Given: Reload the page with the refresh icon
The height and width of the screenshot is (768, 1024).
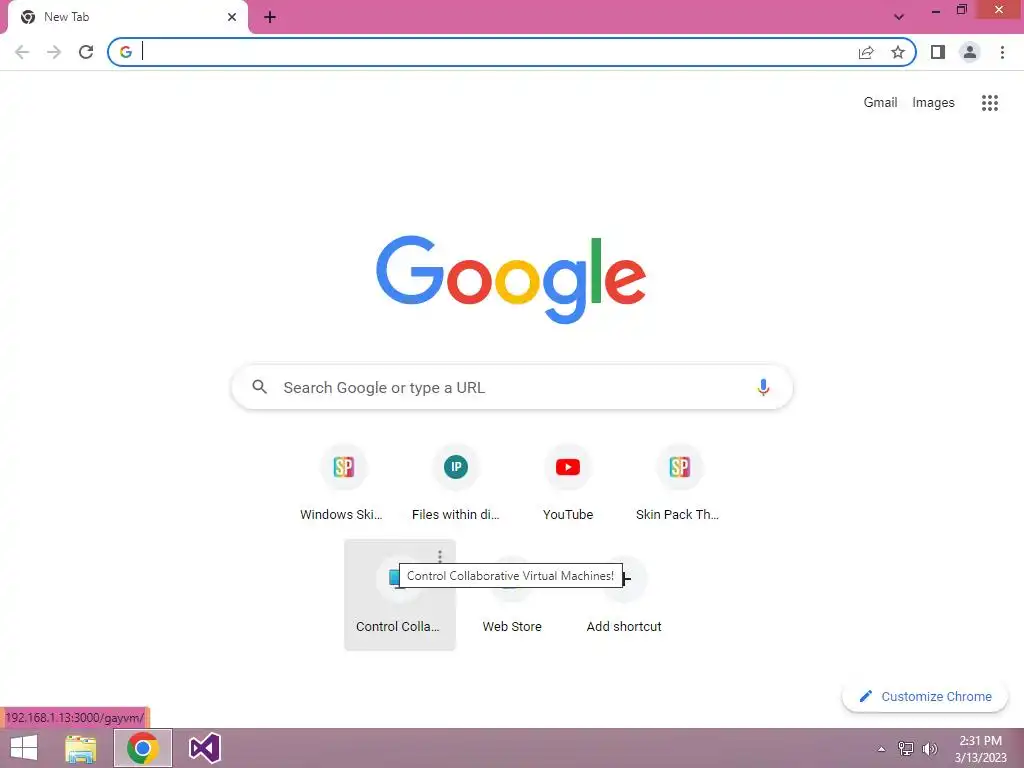Looking at the screenshot, I should pyautogui.click(x=86, y=52).
